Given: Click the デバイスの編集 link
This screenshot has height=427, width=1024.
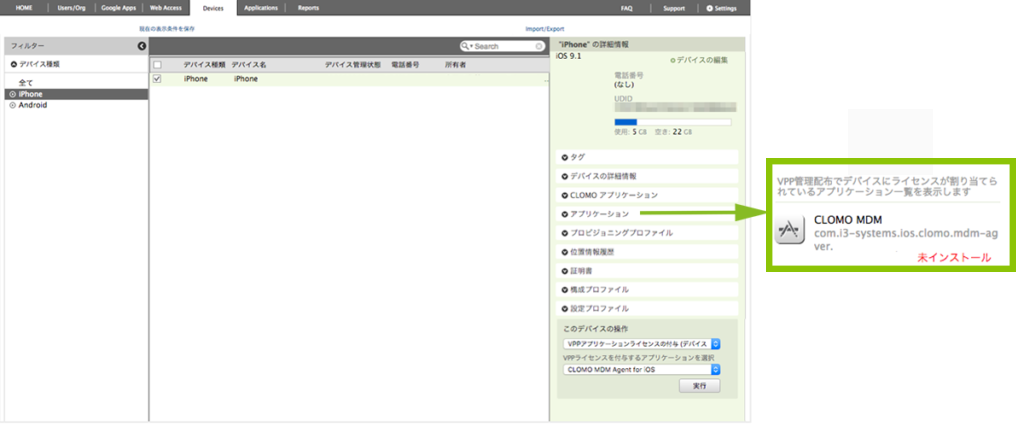Looking at the screenshot, I should [699, 60].
